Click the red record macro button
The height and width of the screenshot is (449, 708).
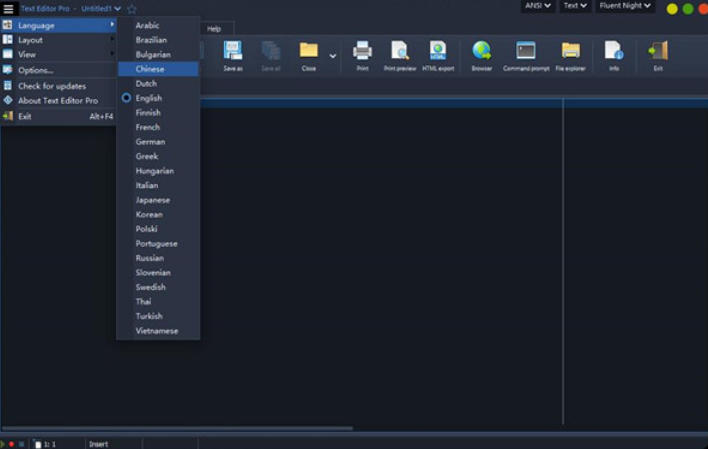11,443
